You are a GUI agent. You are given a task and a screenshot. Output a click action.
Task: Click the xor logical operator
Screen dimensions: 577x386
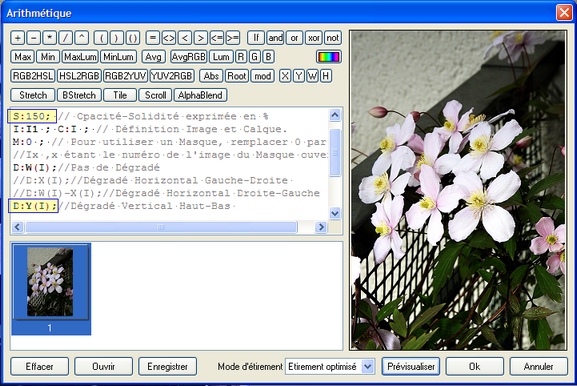(314, 38)
